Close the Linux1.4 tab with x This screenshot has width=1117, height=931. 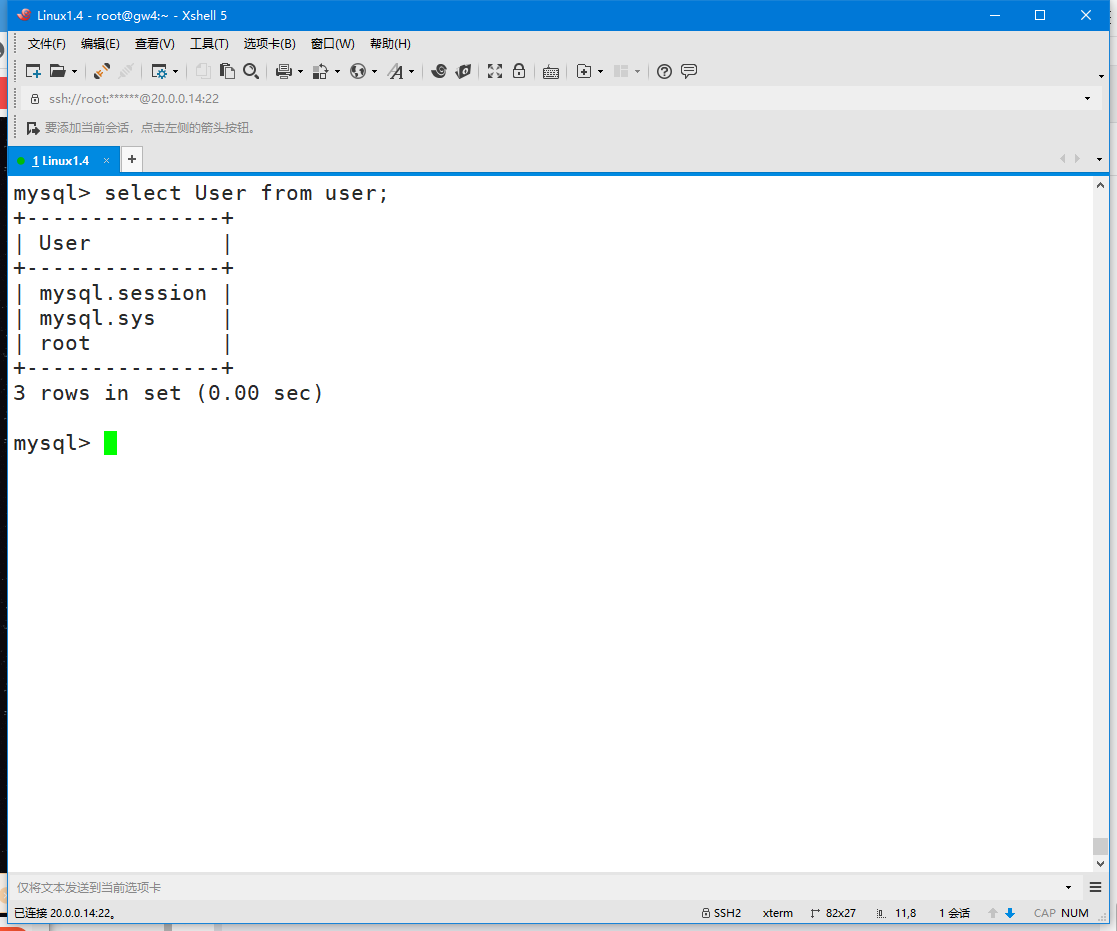coord(107,161)
